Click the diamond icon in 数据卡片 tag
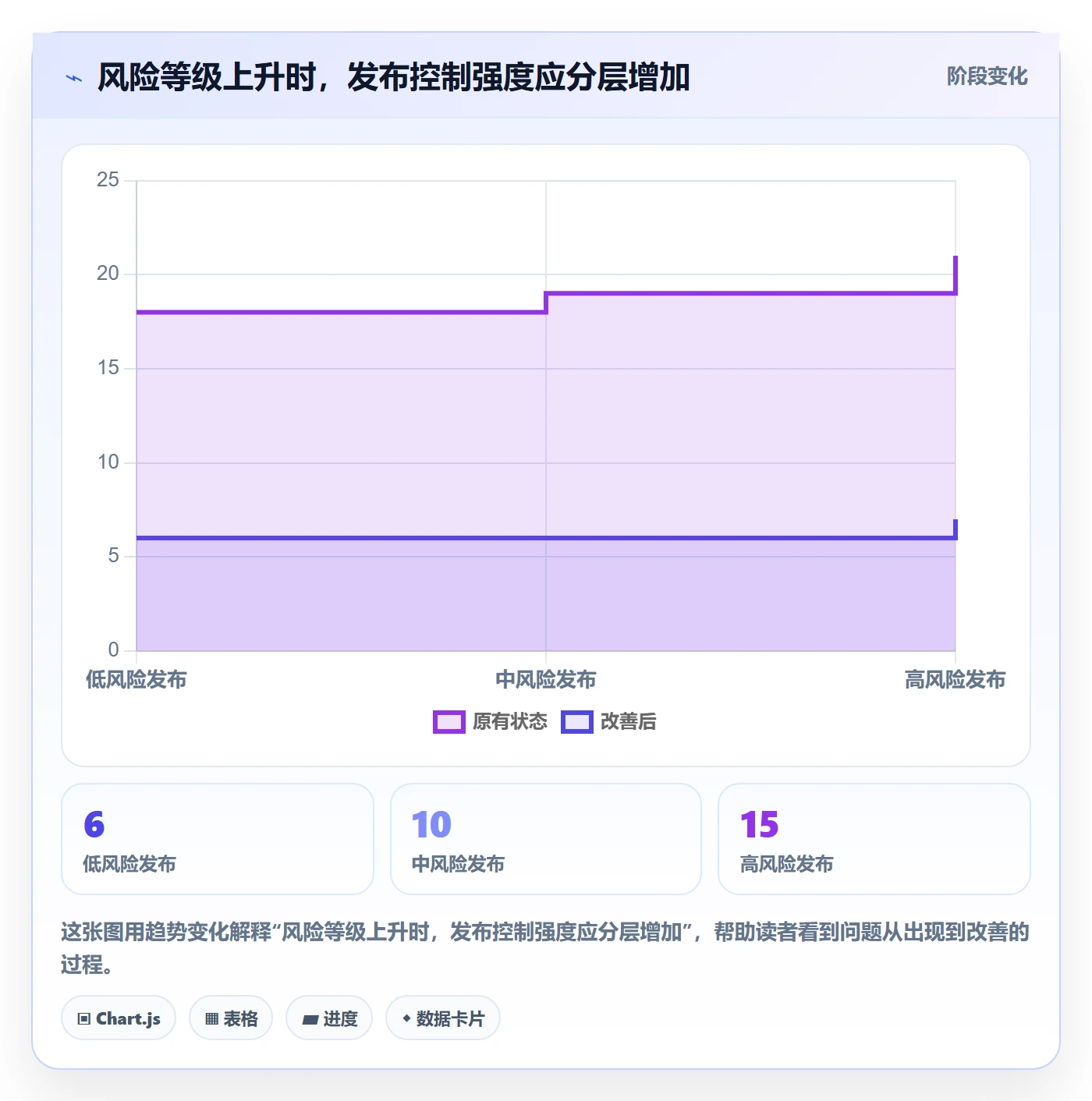This screenshot has width=1092, height=1101. (406, 1018)
